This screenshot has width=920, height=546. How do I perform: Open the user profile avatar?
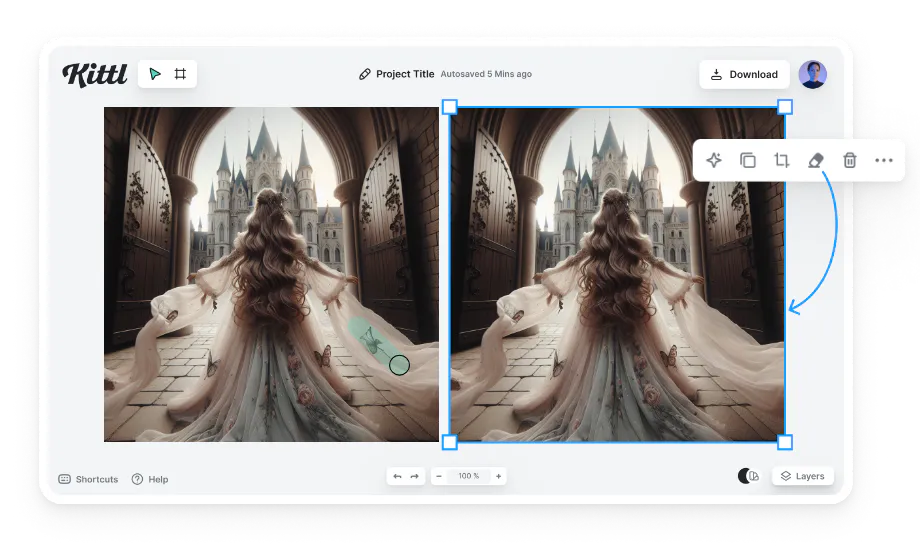(813, 74)
